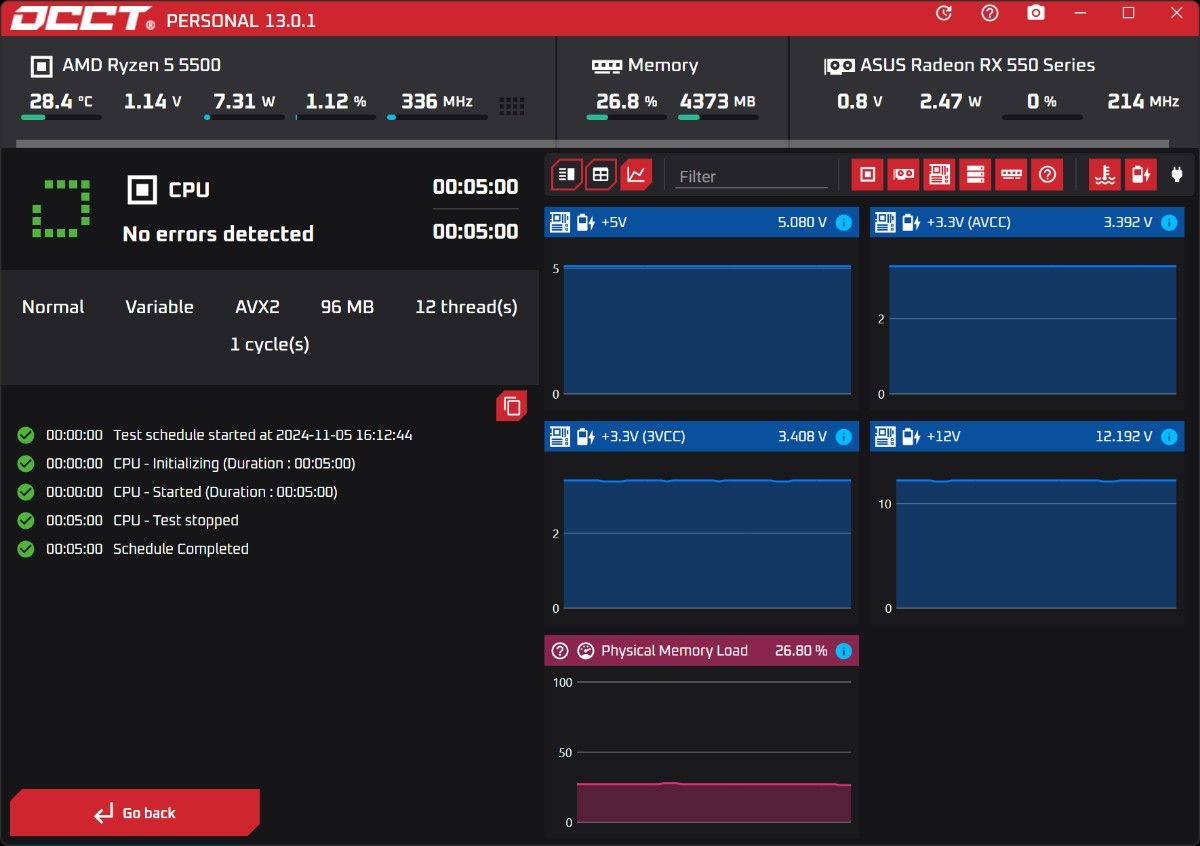Click the info icon on Physical Memory Load
This screenshot has height=846, width=1200.
(843, 650)
